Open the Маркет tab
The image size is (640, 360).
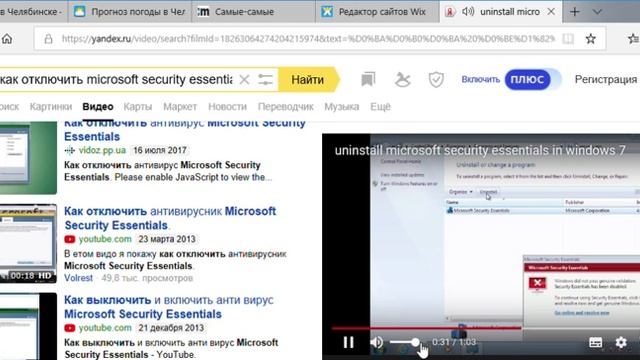pos(180,107)
